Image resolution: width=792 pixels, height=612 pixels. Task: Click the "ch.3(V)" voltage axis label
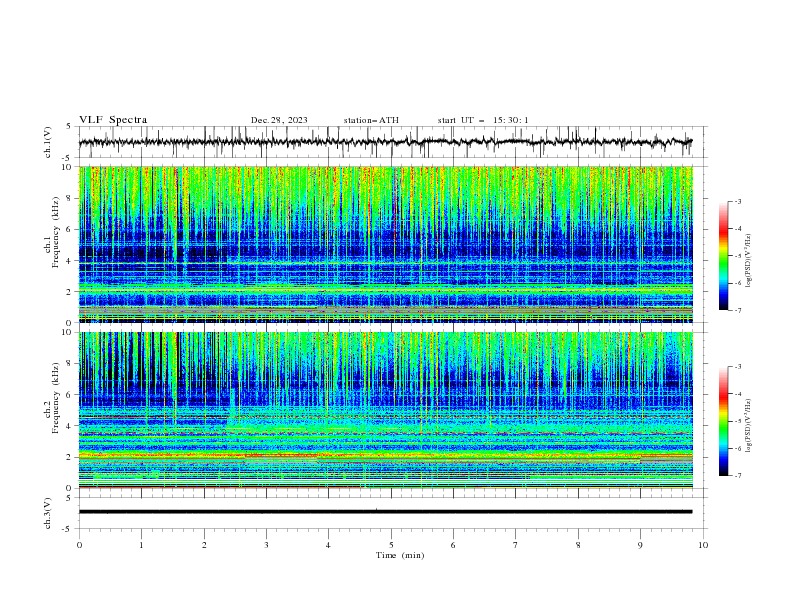[x=48, y=513]
